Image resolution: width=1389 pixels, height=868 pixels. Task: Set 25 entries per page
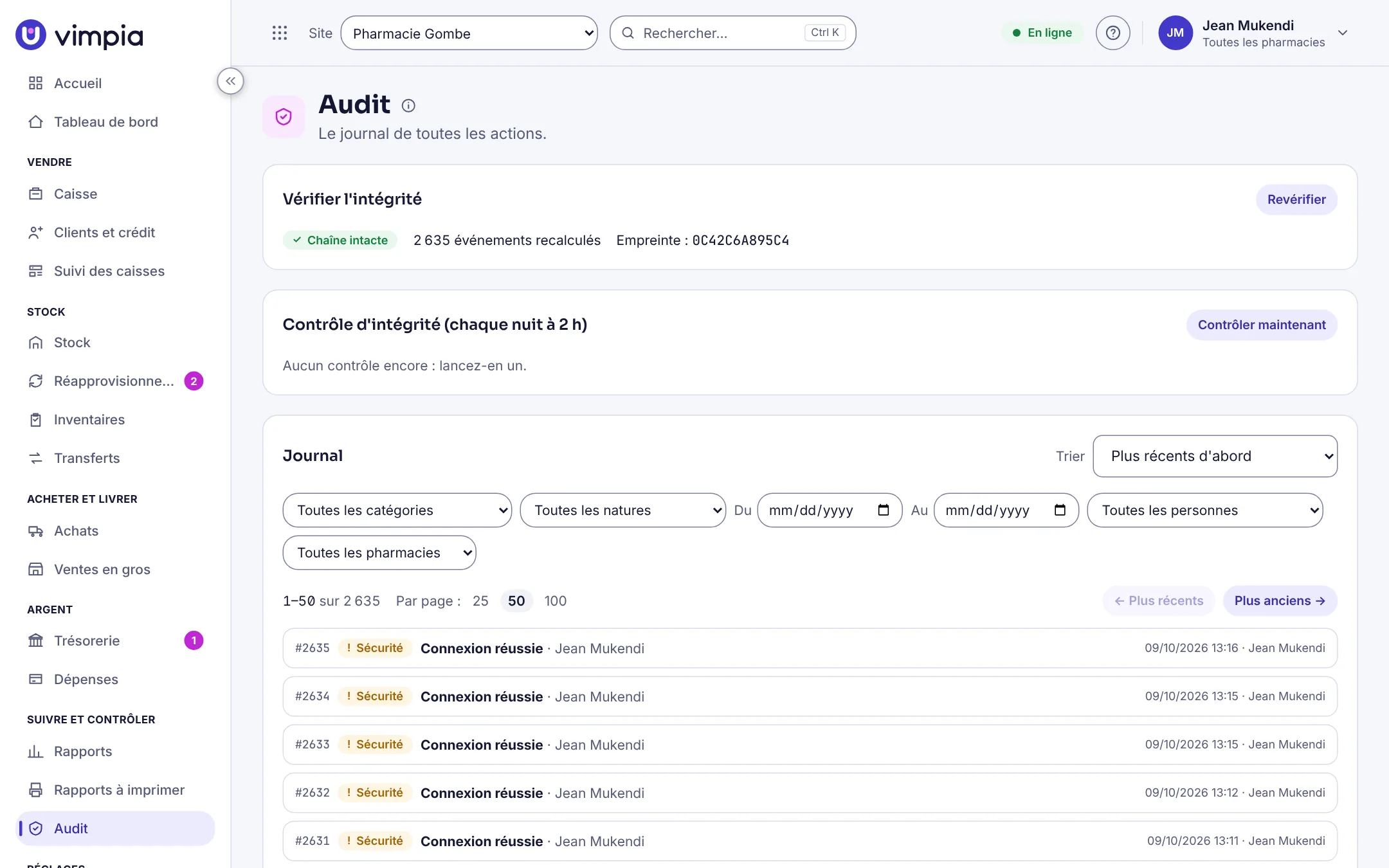(480, 601)
